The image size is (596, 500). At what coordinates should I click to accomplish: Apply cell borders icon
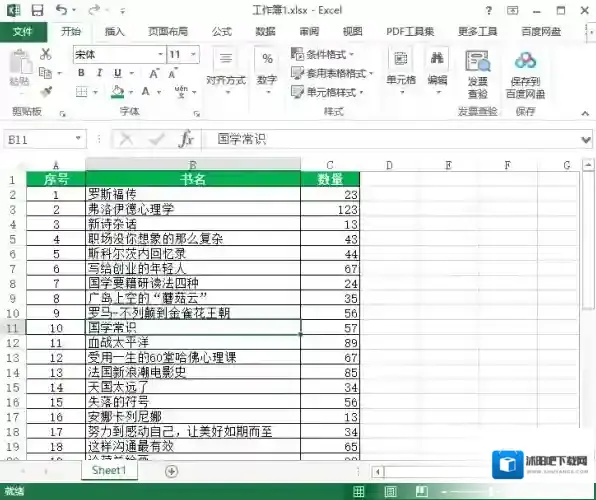pyautogui.click(x=82, y=92)
